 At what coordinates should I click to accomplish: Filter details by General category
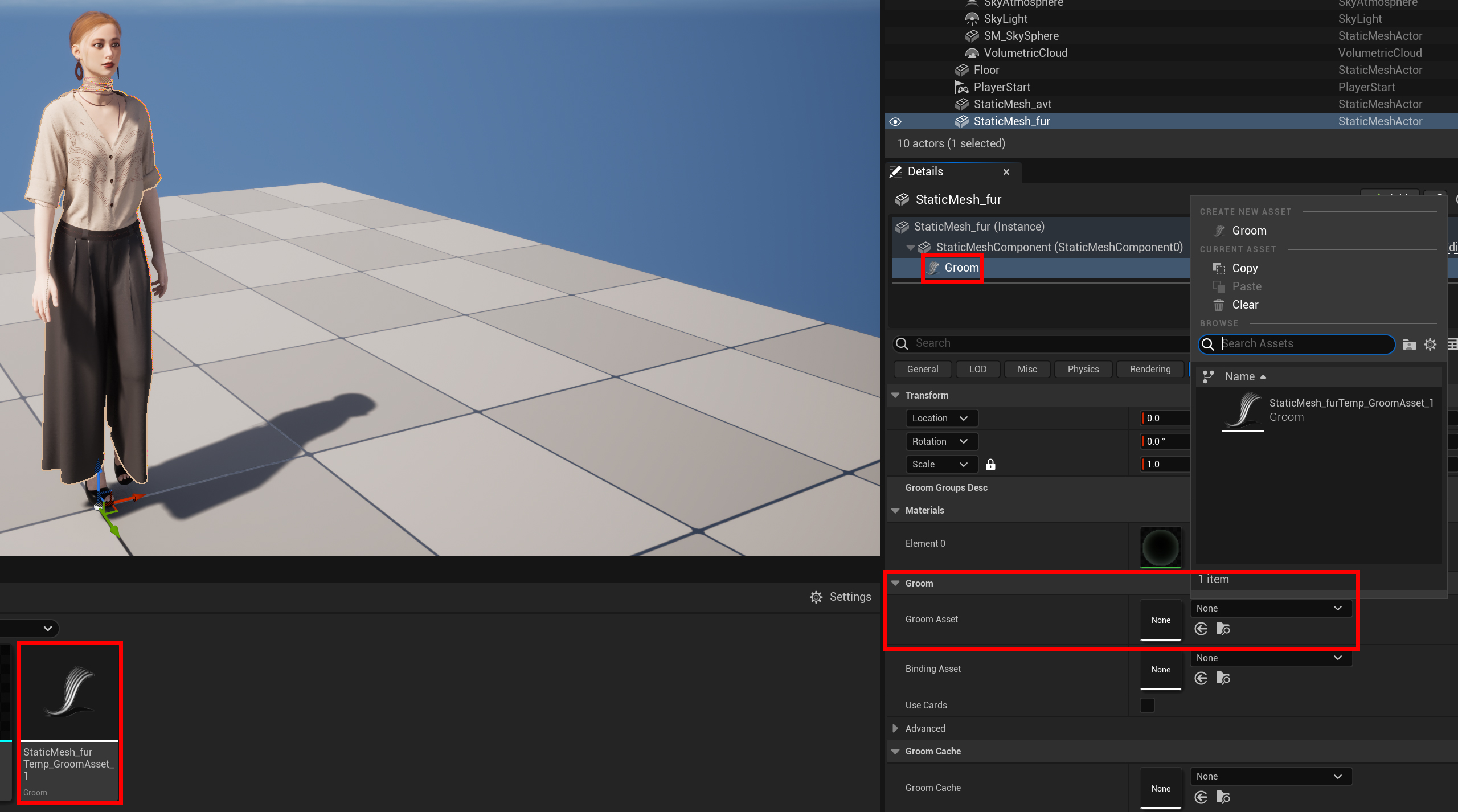(x=923, y=369)
